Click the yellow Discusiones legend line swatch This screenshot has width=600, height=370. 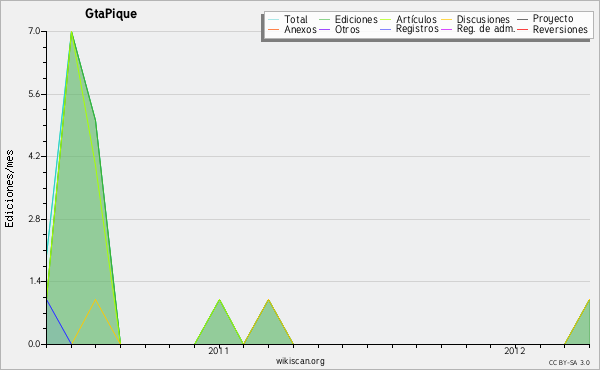click(x=447, y=19)
